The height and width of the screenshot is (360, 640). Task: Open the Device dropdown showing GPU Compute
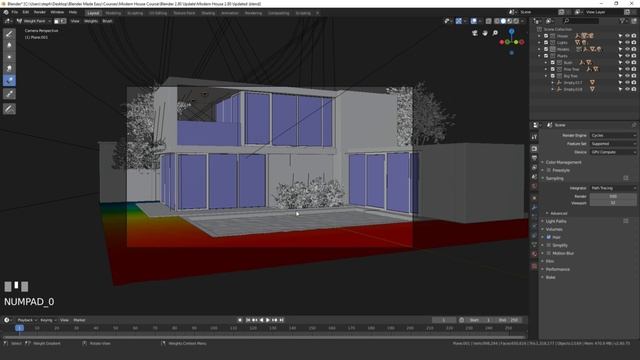coord(613,152)
